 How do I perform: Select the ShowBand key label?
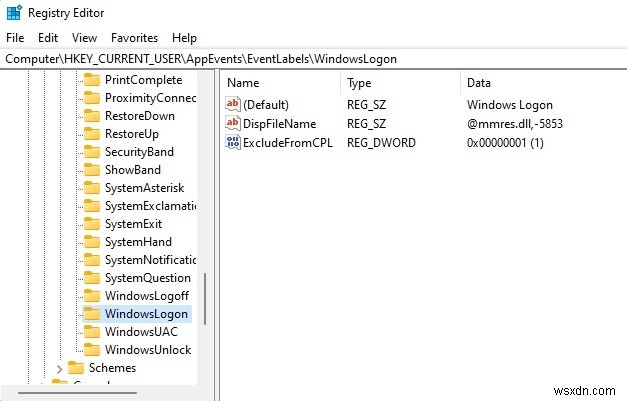pos(133,170)
